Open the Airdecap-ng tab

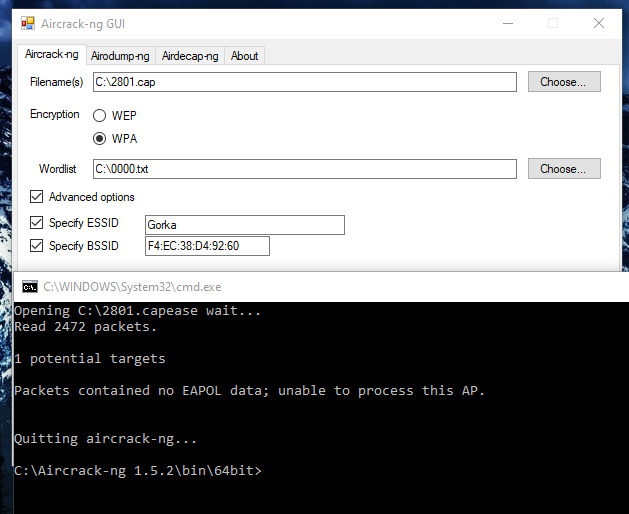[x=190, y=56]
